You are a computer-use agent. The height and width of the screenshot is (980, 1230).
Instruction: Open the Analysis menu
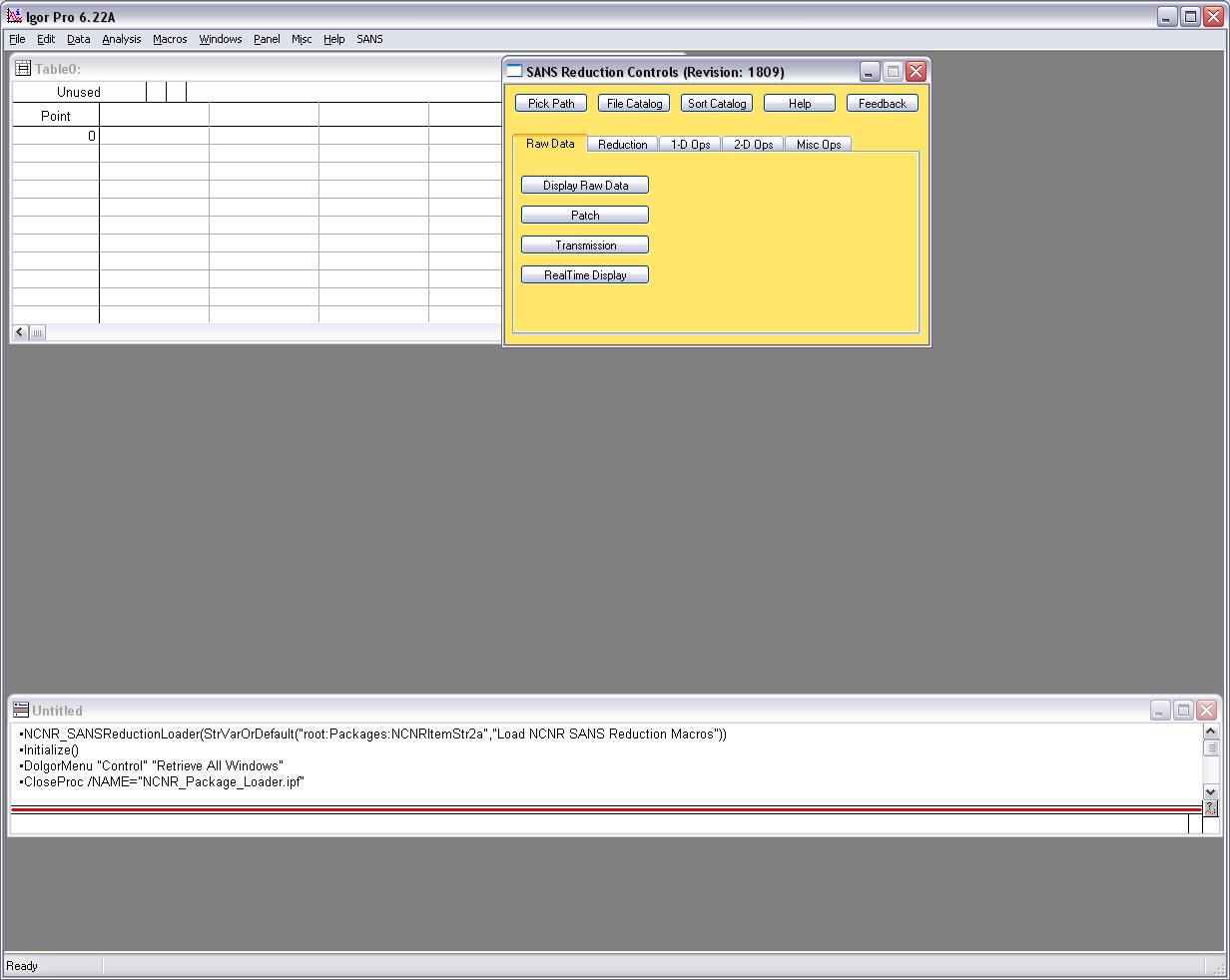coord(122,39)
